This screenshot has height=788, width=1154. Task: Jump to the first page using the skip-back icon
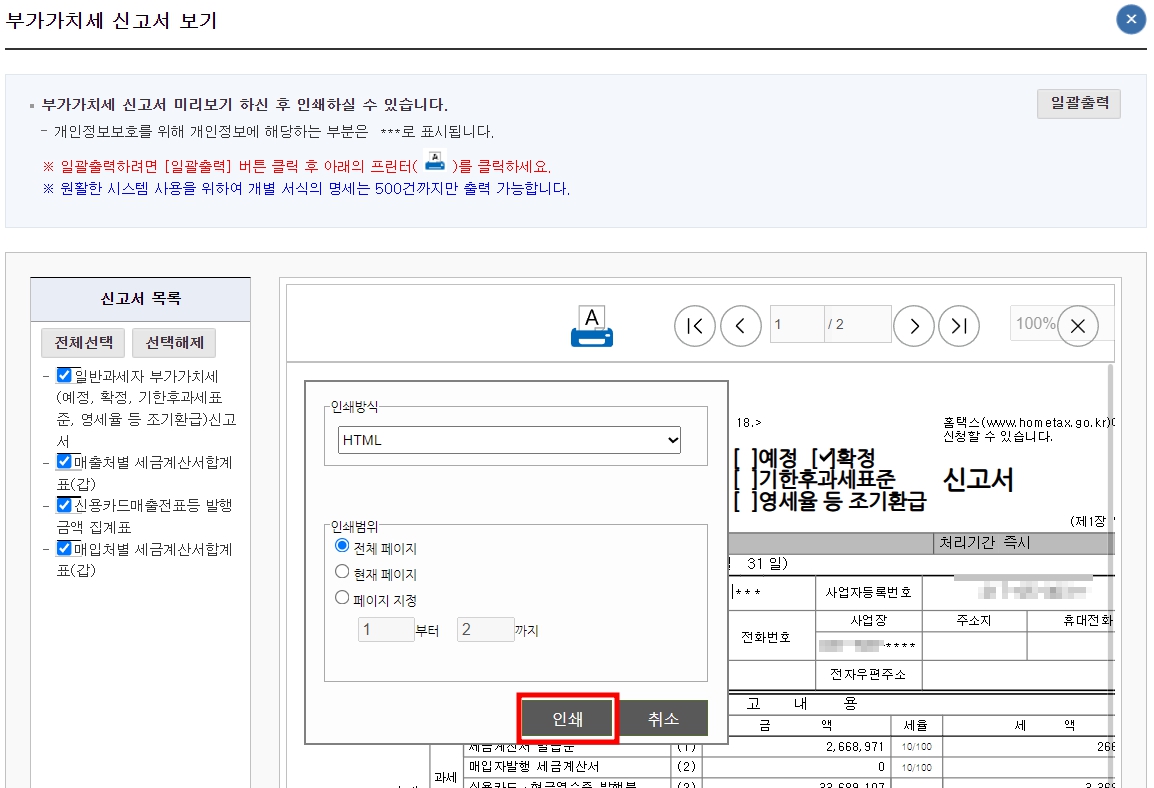click(695, 326)
